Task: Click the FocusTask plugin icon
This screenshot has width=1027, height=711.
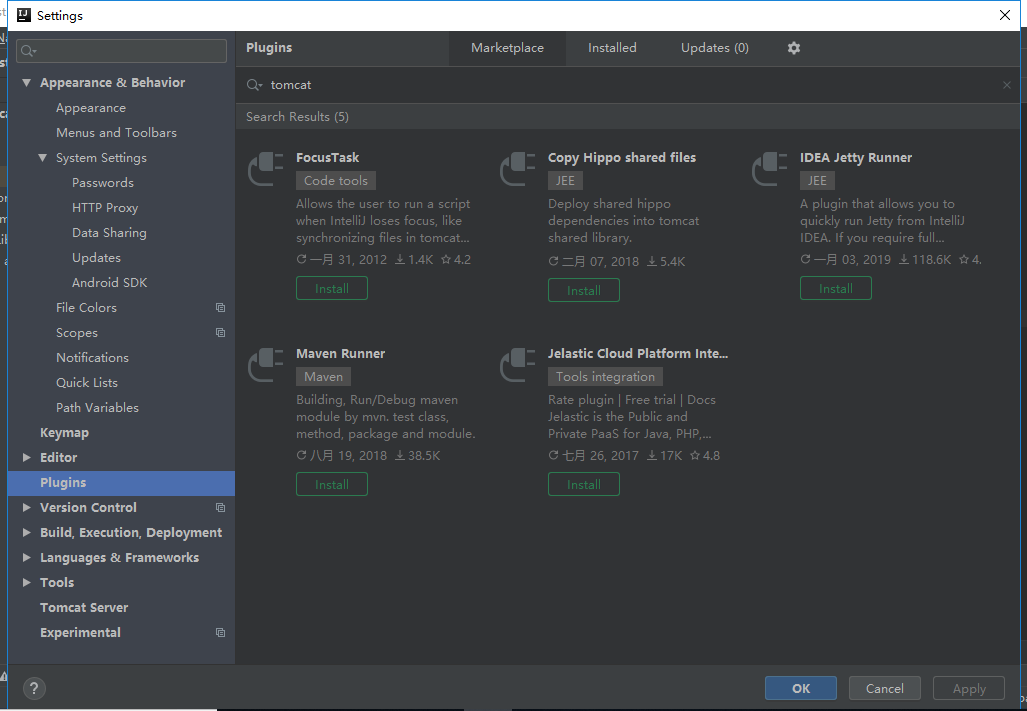Action: [265, 168]
